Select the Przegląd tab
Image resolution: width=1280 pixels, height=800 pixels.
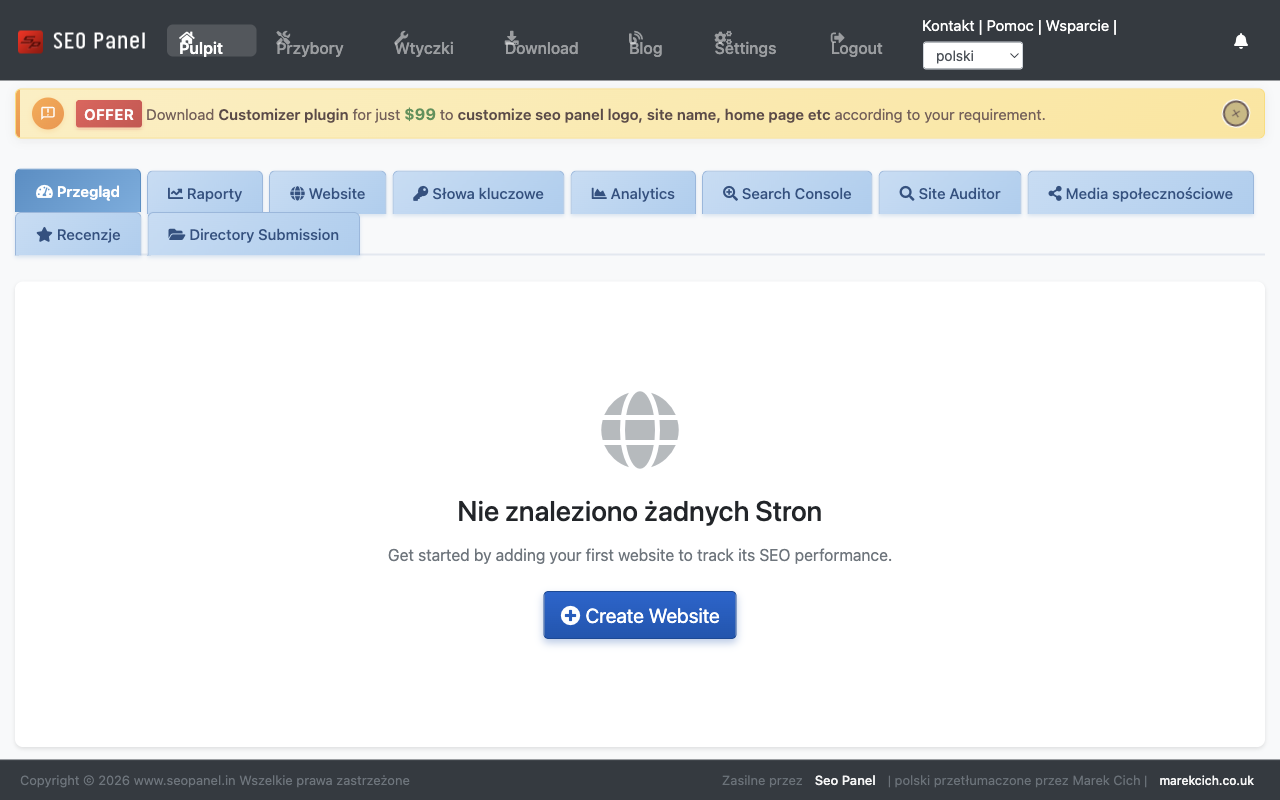coord(78,191)
